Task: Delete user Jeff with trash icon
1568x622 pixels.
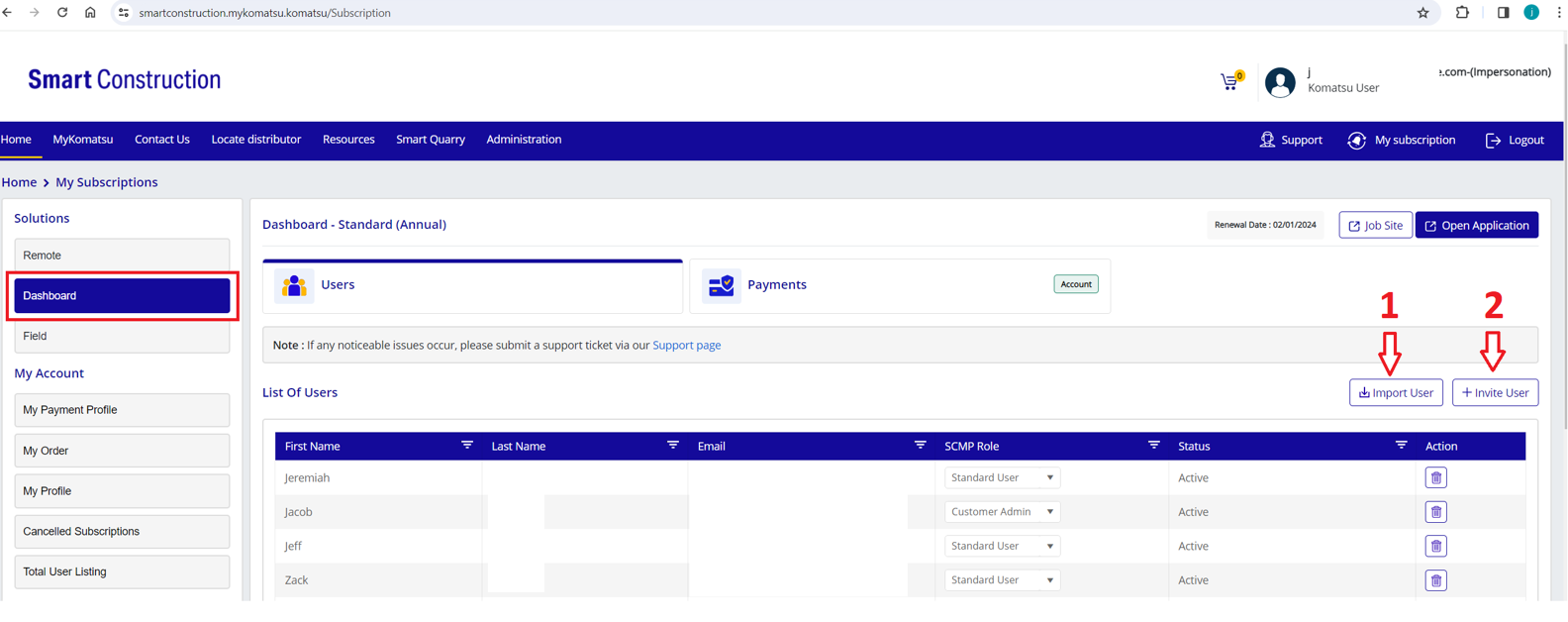Action: [1435, 547]
